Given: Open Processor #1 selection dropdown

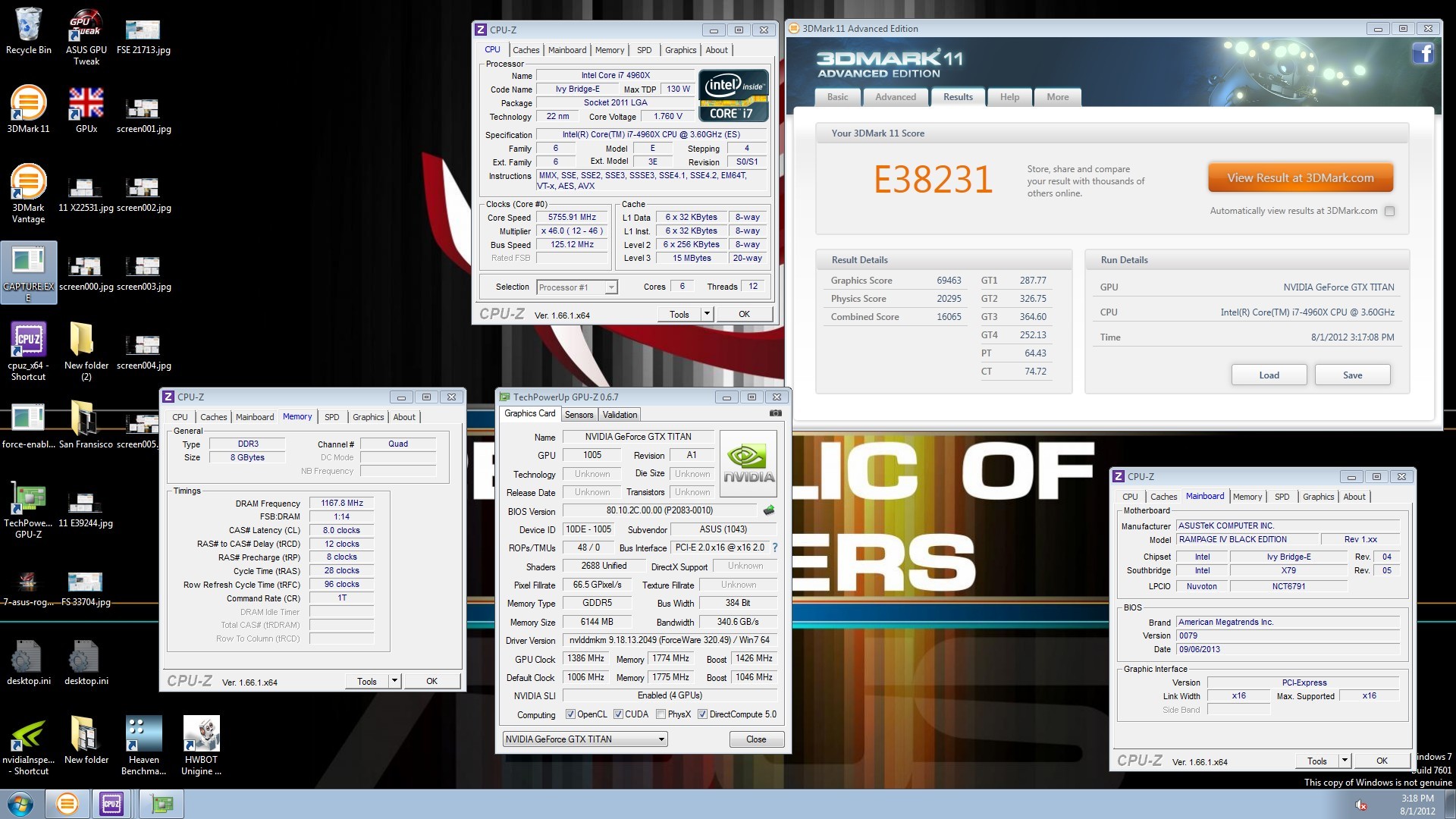Looking at the screenshot, I should click(576, 287).
